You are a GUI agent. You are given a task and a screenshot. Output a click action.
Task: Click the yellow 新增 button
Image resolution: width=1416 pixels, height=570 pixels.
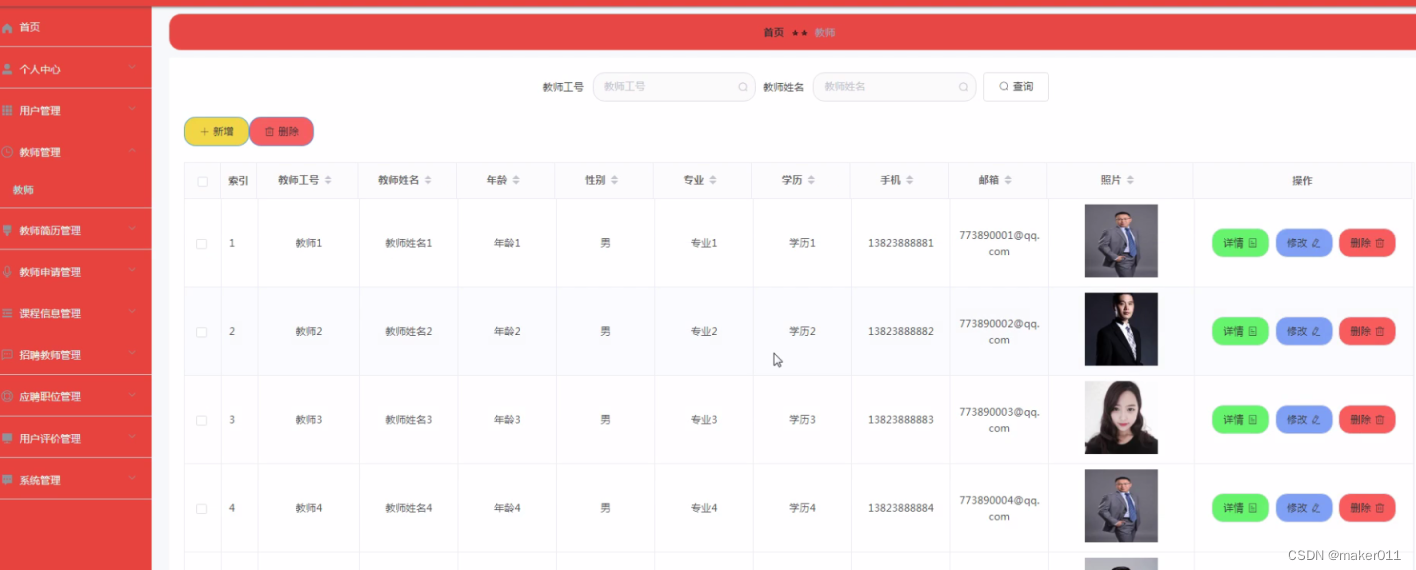pos(216,131)
